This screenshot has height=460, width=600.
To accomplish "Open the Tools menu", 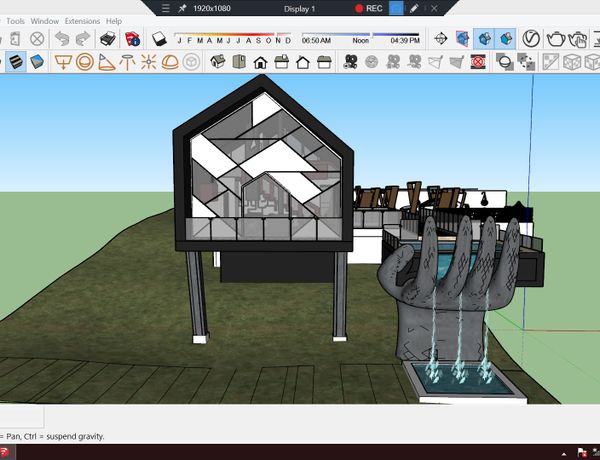I will (15, 20).
